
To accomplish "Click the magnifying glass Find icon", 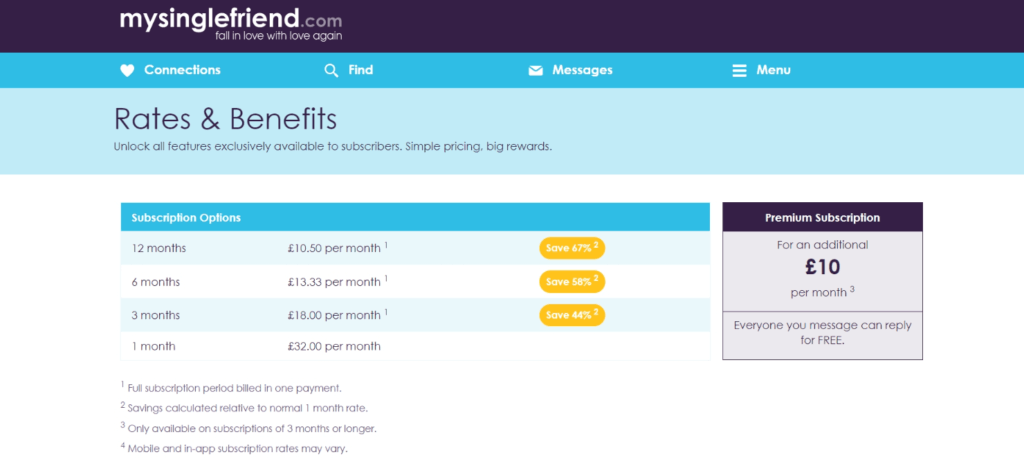I will 331,71.
